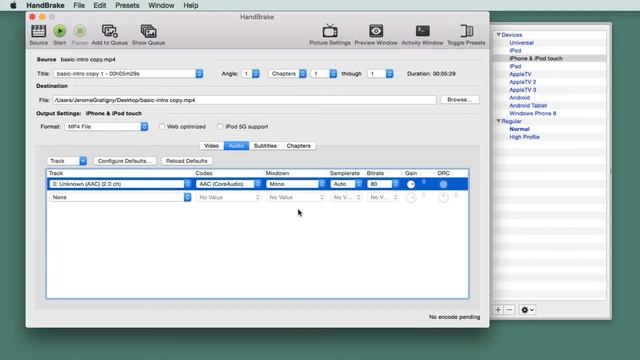Viewport: 640px width, 360px height.
Task: Open the audio track 0 source dropdown
Action: tap(120, 184)
